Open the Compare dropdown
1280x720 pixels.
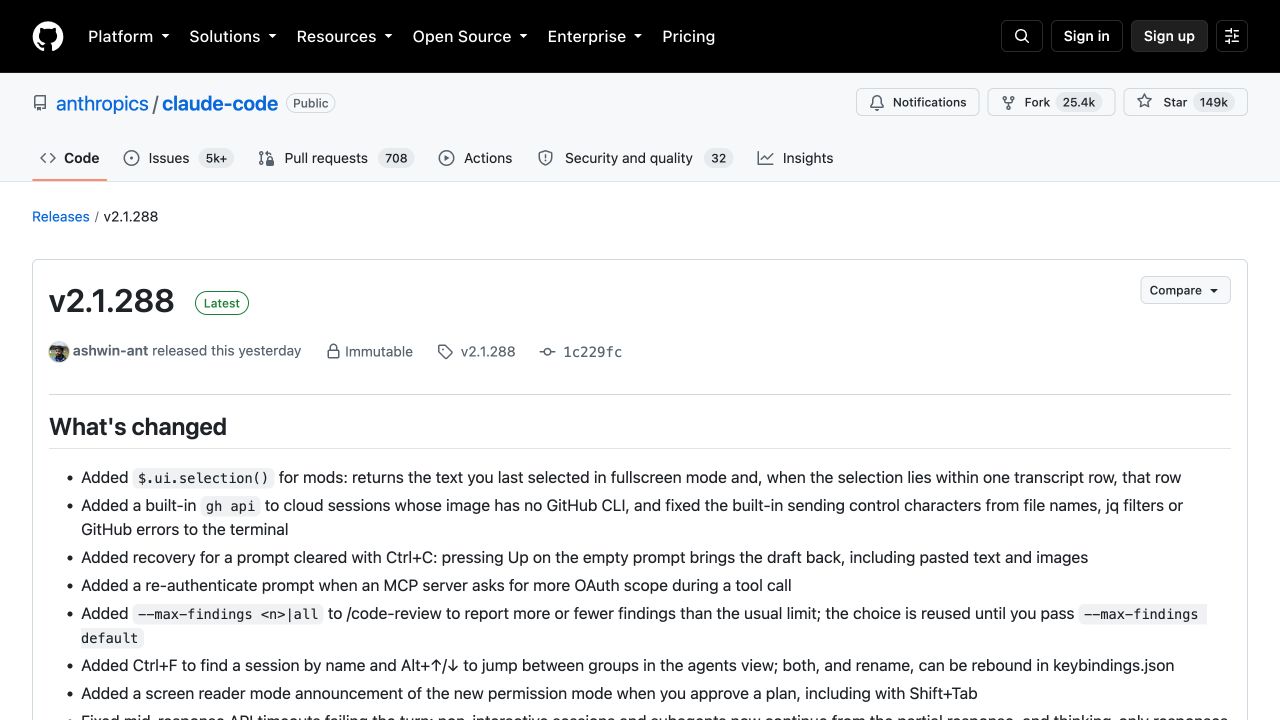(x=1185, y=290)
